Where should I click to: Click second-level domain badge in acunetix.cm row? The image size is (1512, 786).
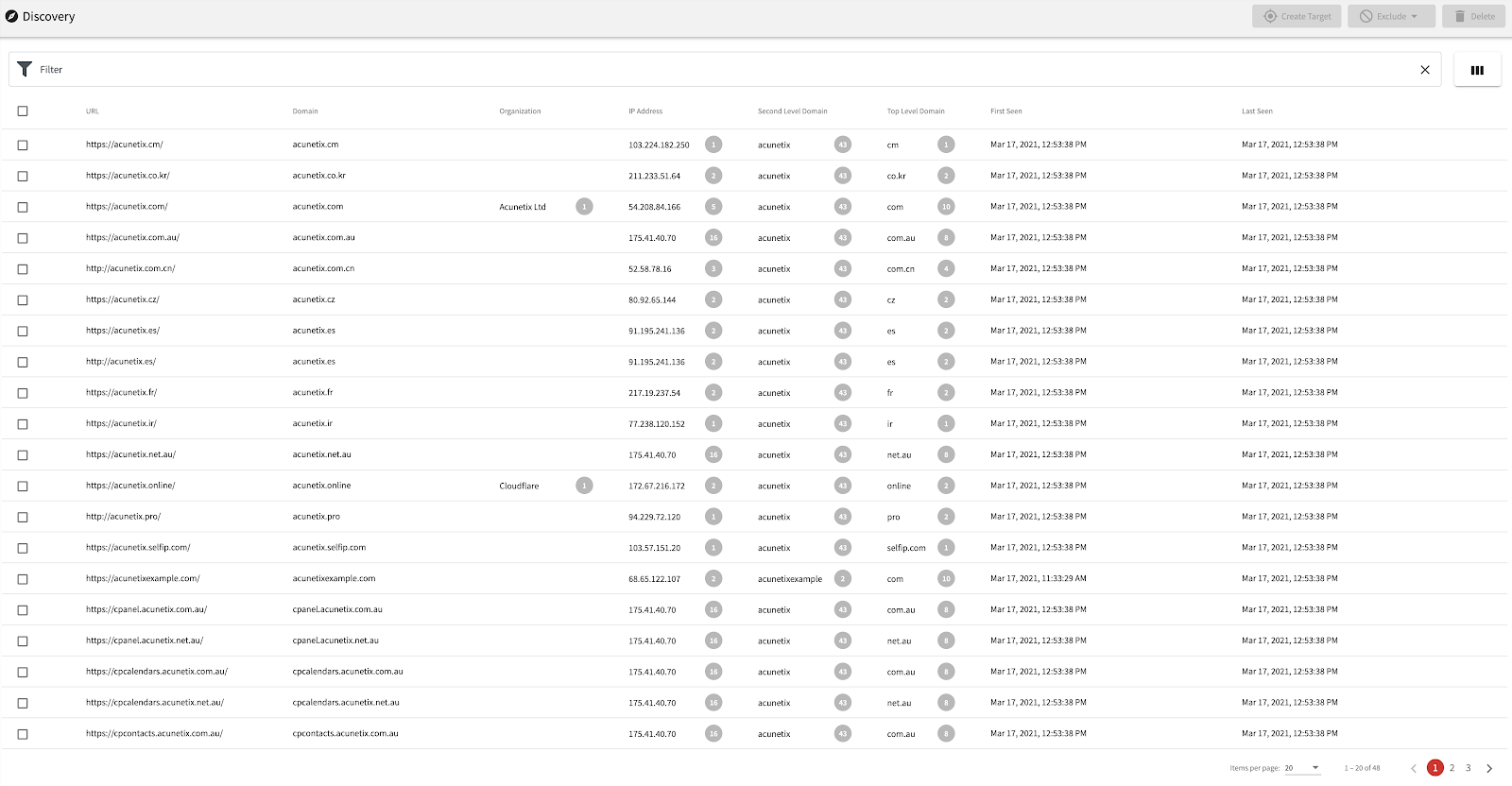click(x=843, y=145)
